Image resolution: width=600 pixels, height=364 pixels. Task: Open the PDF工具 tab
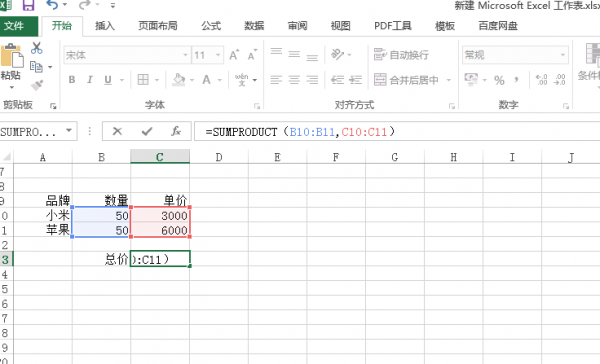393,26
